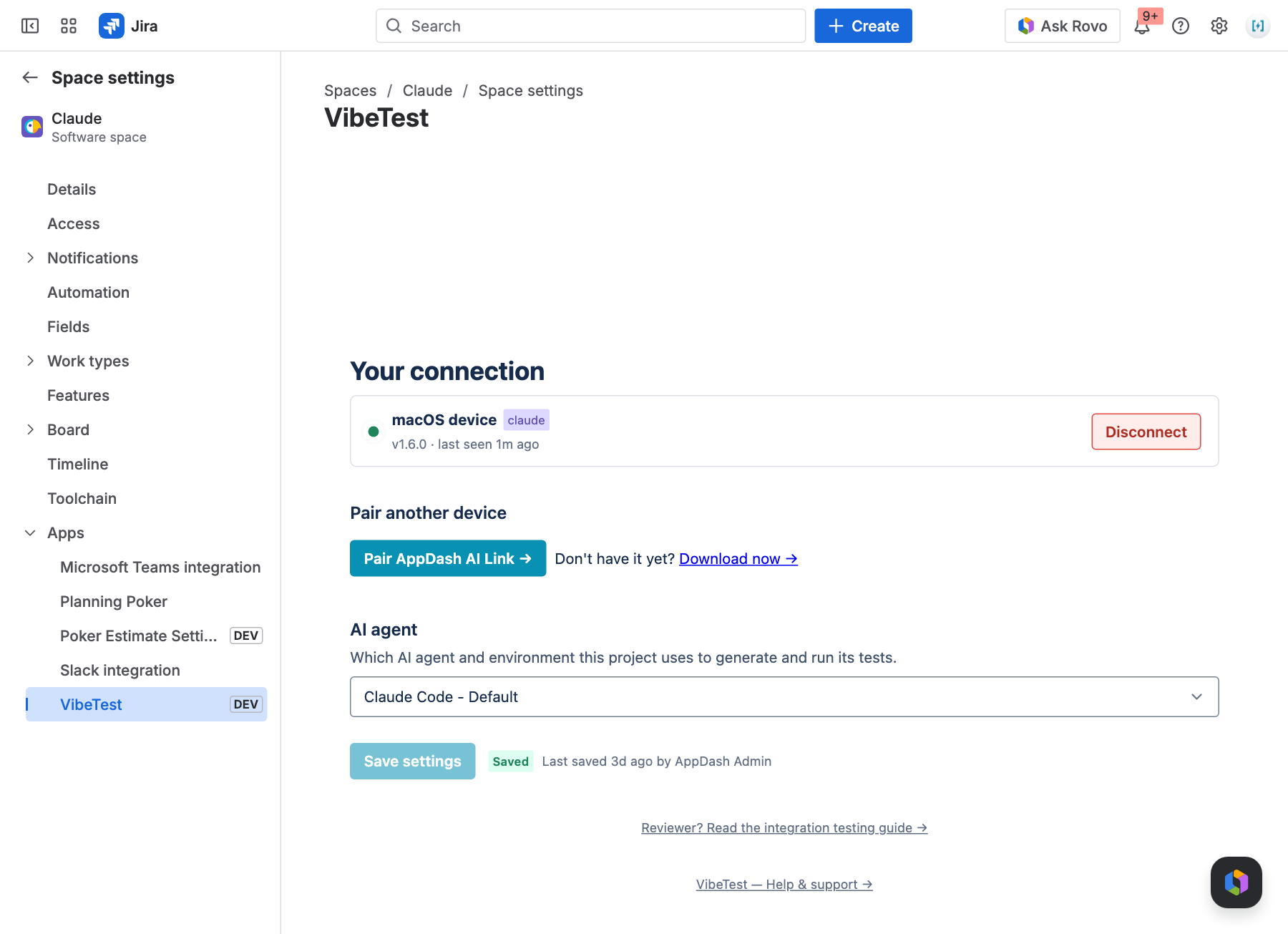Collapse the Apps section
Screen dimensions: 1288x934
(x=30, y=532)
